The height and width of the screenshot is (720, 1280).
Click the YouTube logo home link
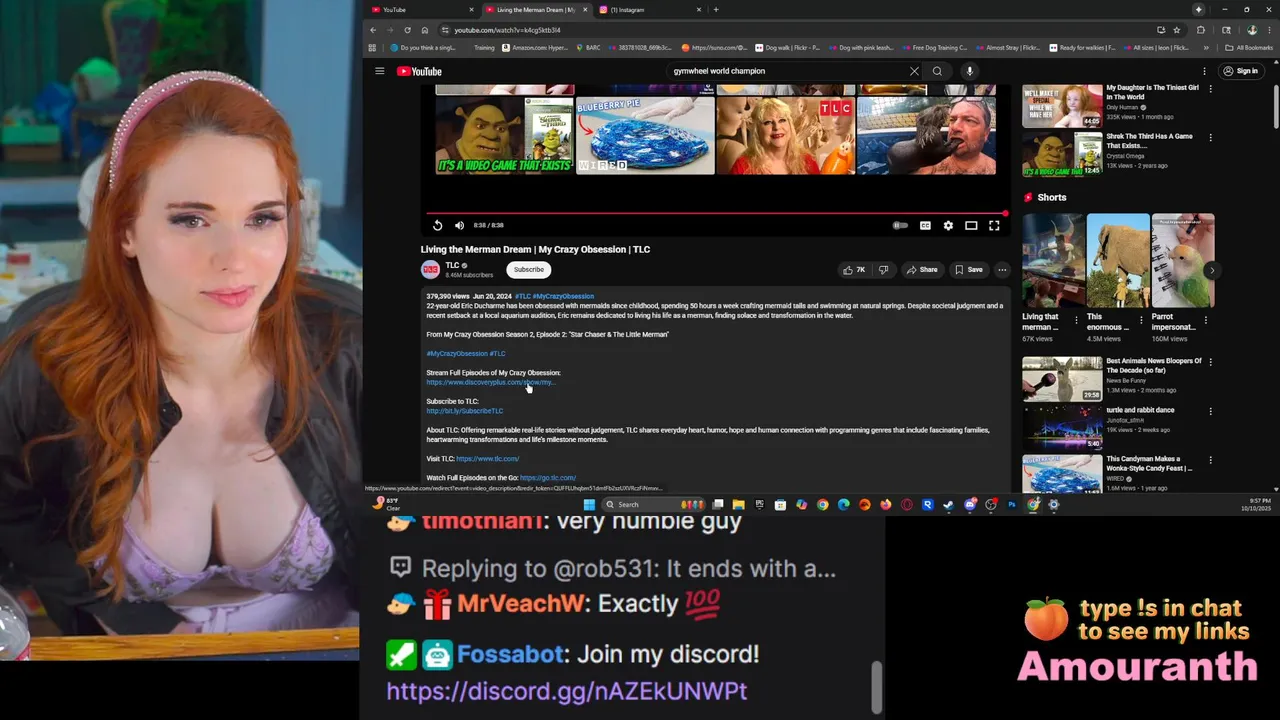point(419,71)
